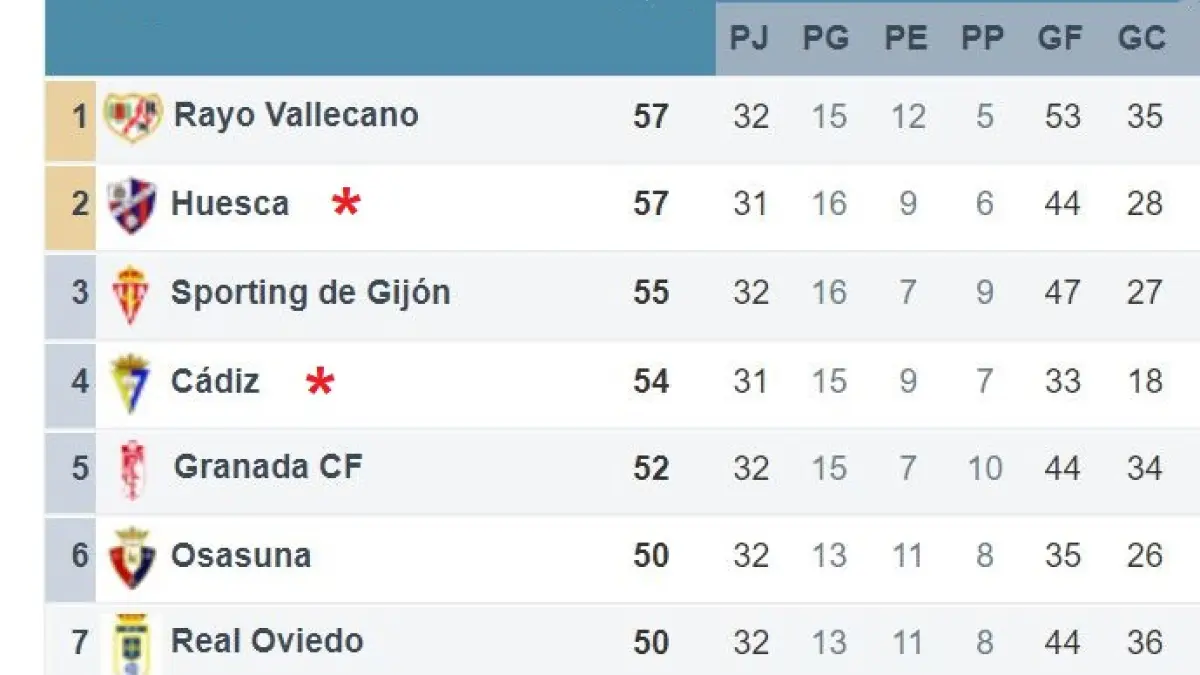
Task: Click the Osasuna club crest
Action: click(132, 557)
